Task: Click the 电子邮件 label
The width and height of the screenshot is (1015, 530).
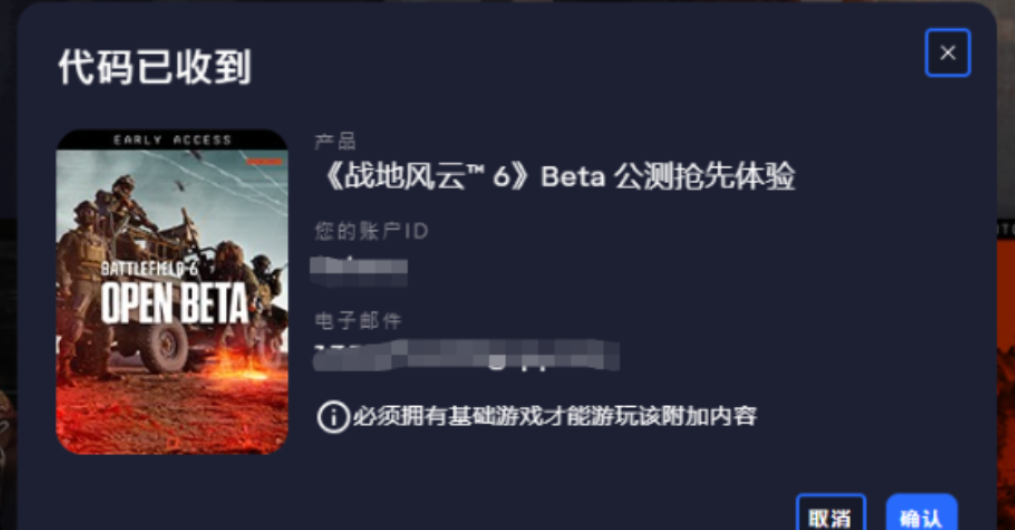Action: click(358, 320)
